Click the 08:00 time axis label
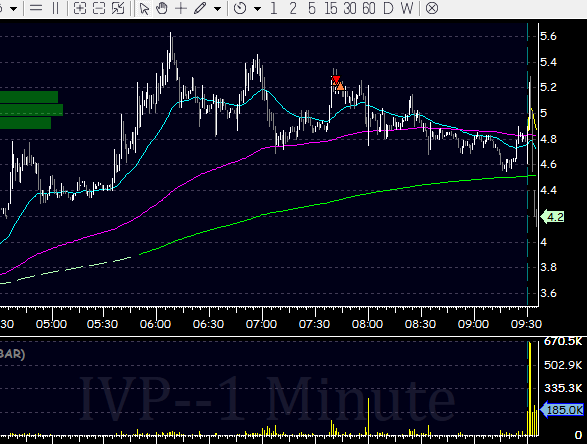Viewport: 587px width, 444px height. pyautogui.click(x=367, y=324)
